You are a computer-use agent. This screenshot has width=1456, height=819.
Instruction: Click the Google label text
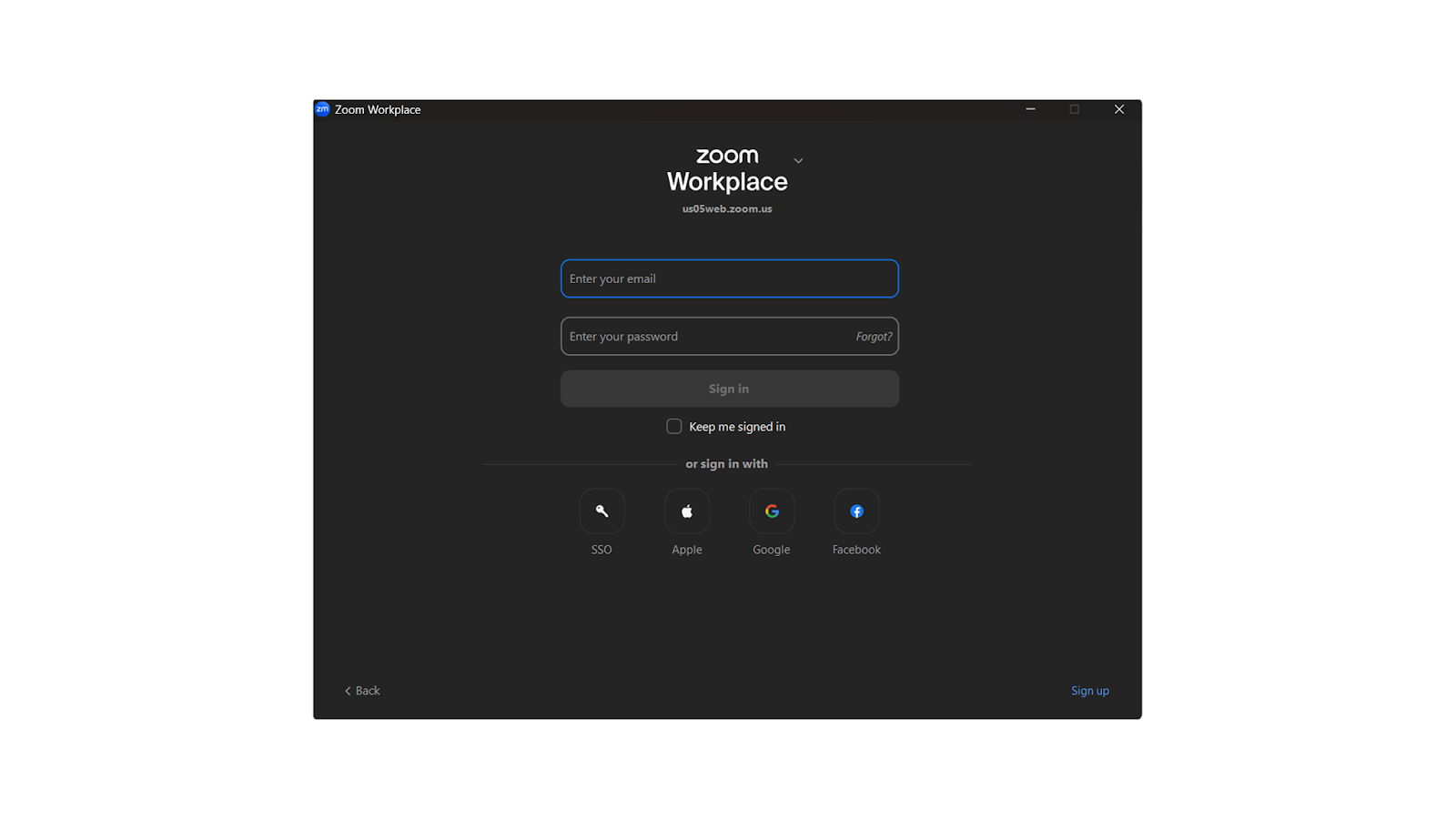772,550
